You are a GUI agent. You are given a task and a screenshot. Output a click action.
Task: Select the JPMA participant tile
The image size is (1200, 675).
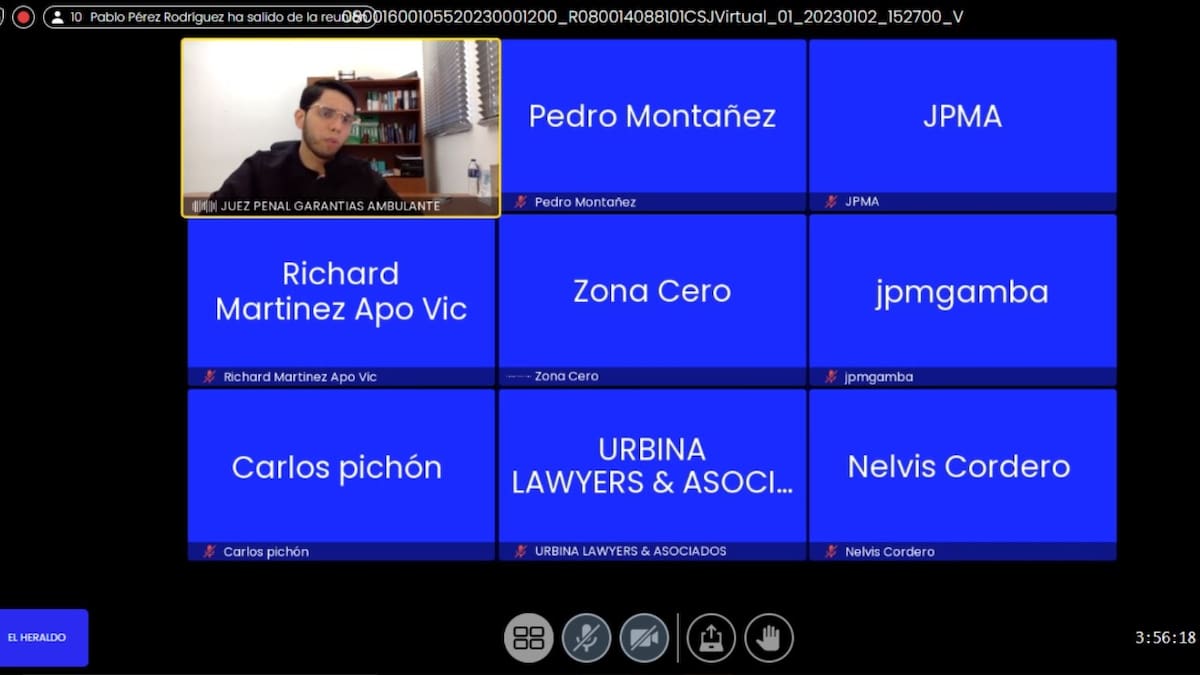pos(962,117)
